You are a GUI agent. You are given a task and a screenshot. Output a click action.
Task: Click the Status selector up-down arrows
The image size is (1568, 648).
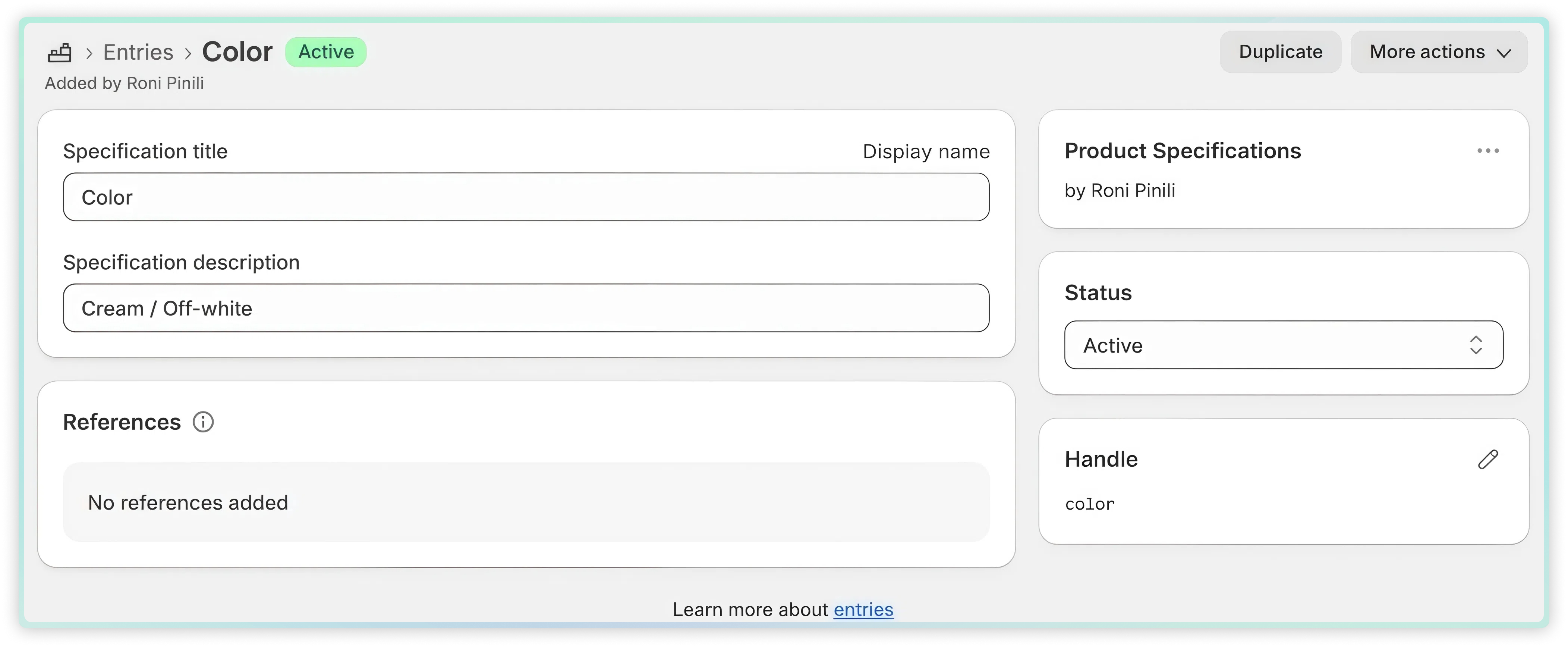click(x=1476, y=345)
